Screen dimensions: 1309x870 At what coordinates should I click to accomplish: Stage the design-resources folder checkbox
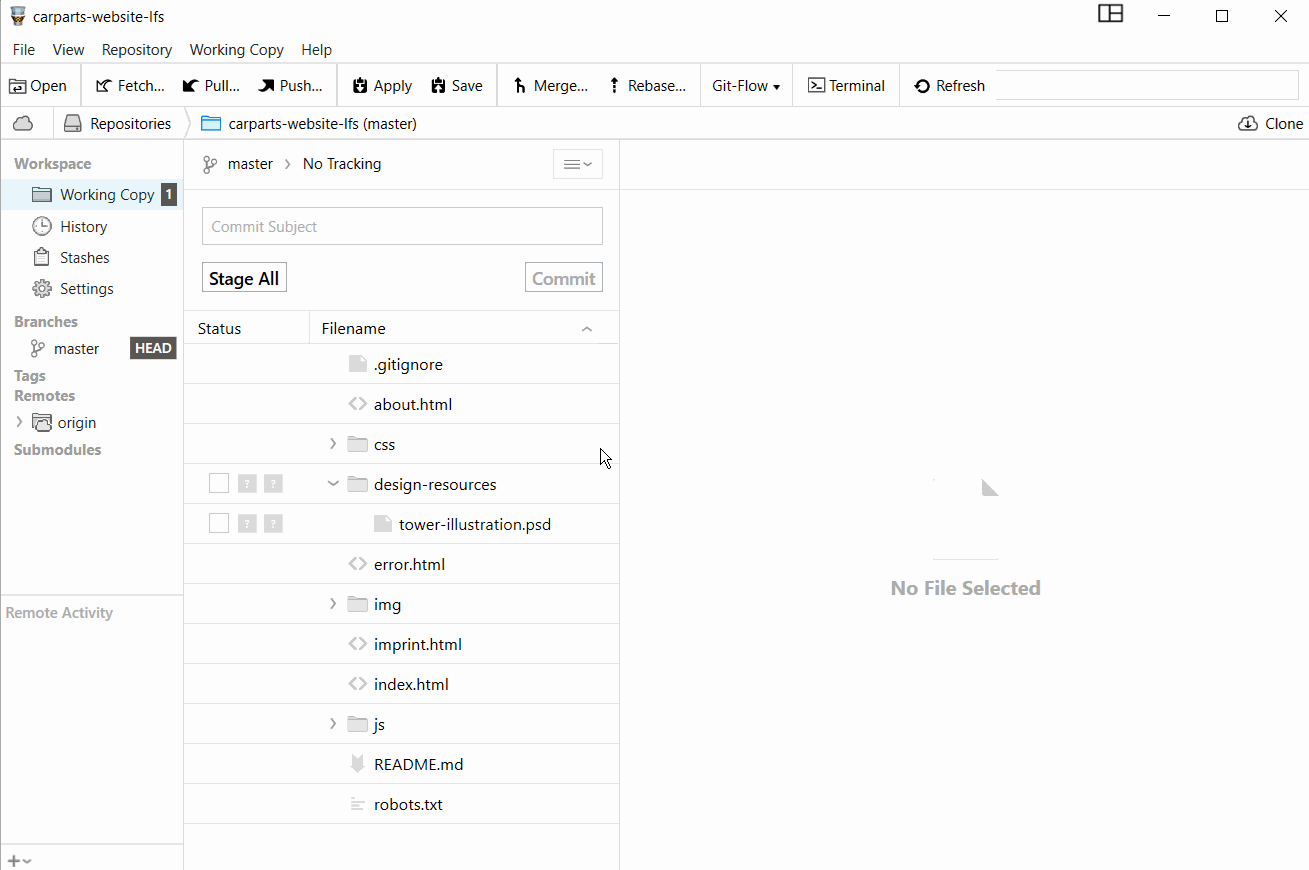pos(219,484)
